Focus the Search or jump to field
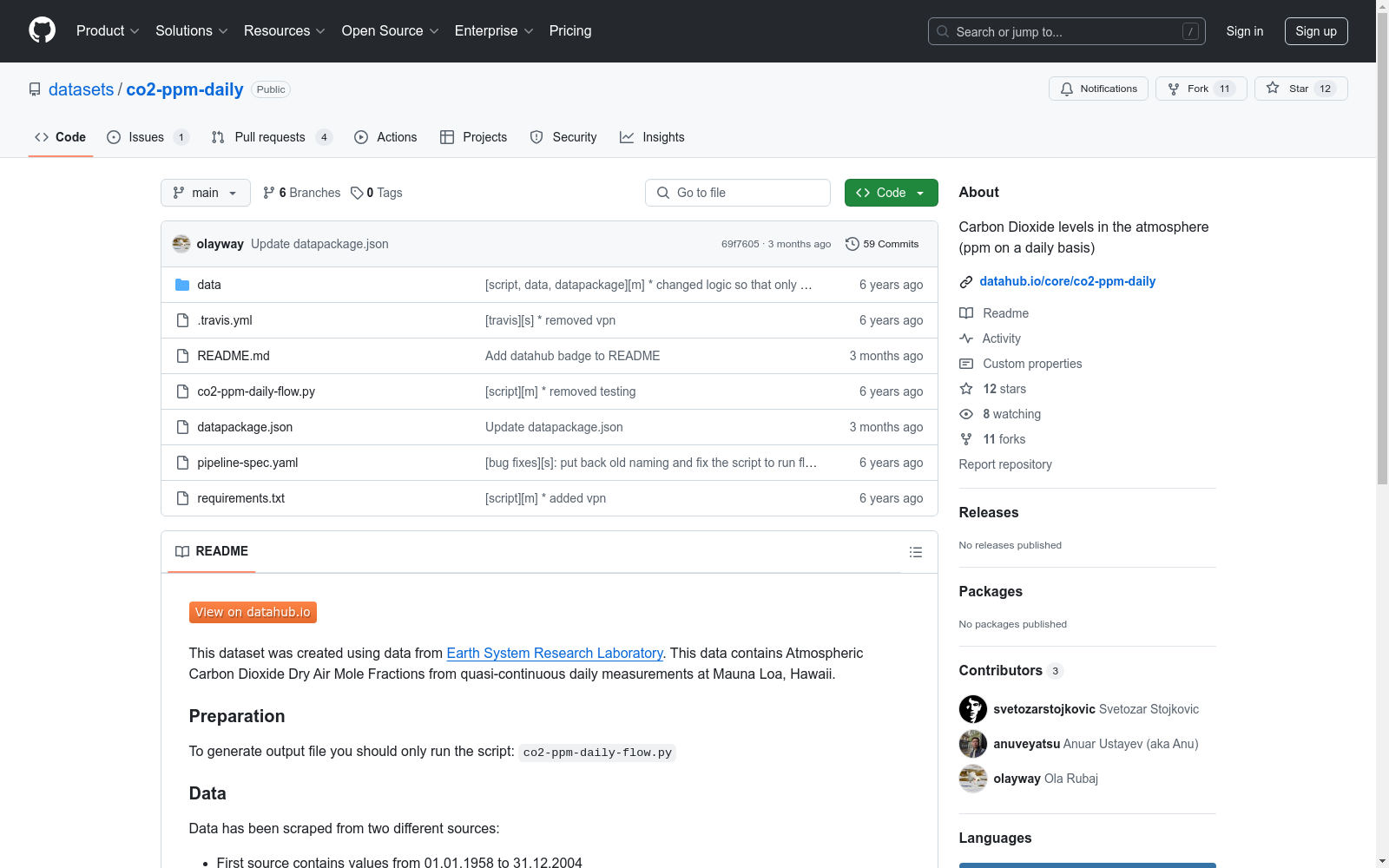This screenshot has height=868, width=1389. click(1067, 31)
